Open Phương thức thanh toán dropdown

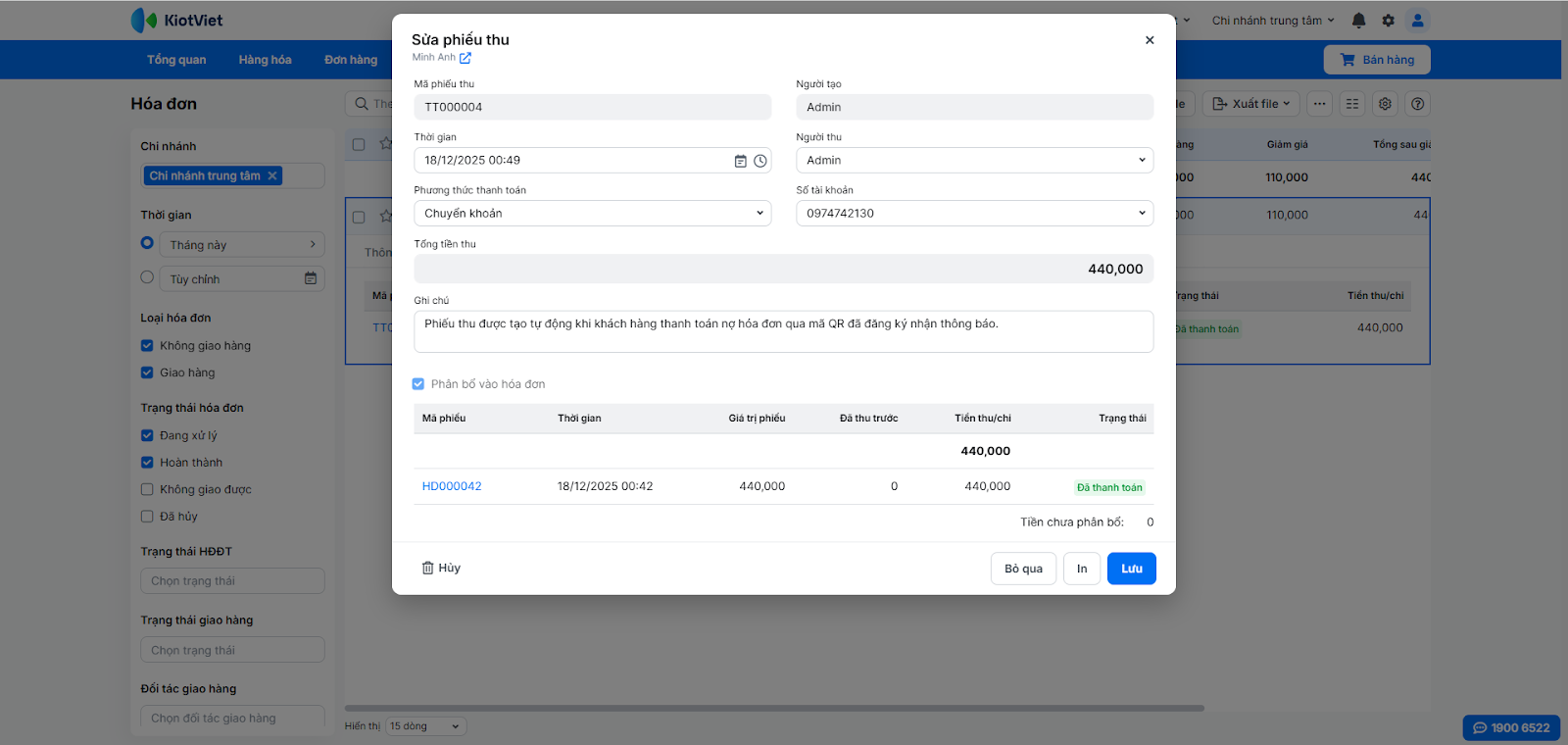(x=592, y=214)
